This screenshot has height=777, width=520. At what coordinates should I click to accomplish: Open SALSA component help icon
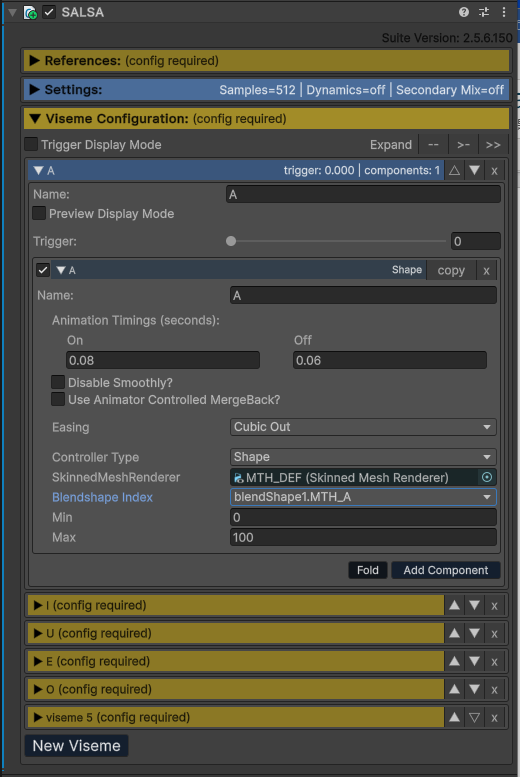coord(463,12)
